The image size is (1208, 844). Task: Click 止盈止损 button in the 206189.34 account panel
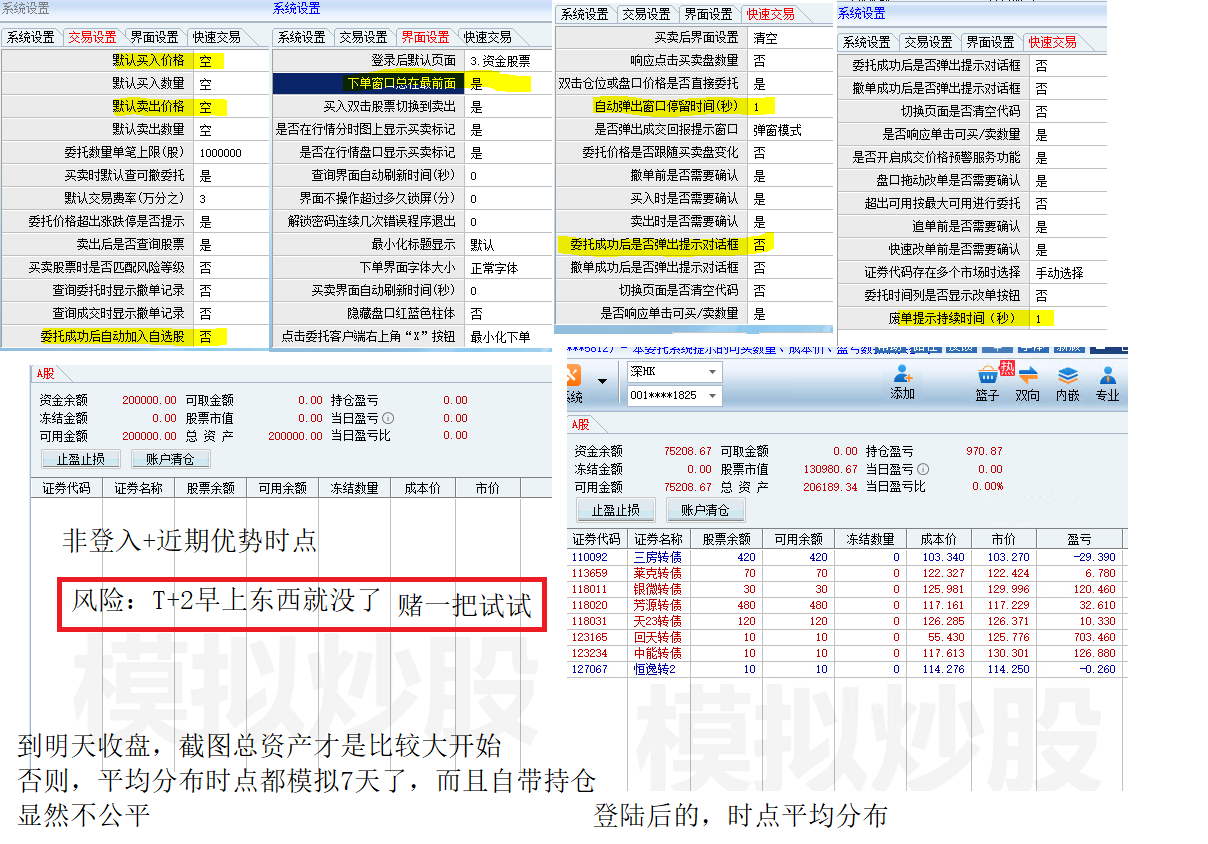point(615,510)
